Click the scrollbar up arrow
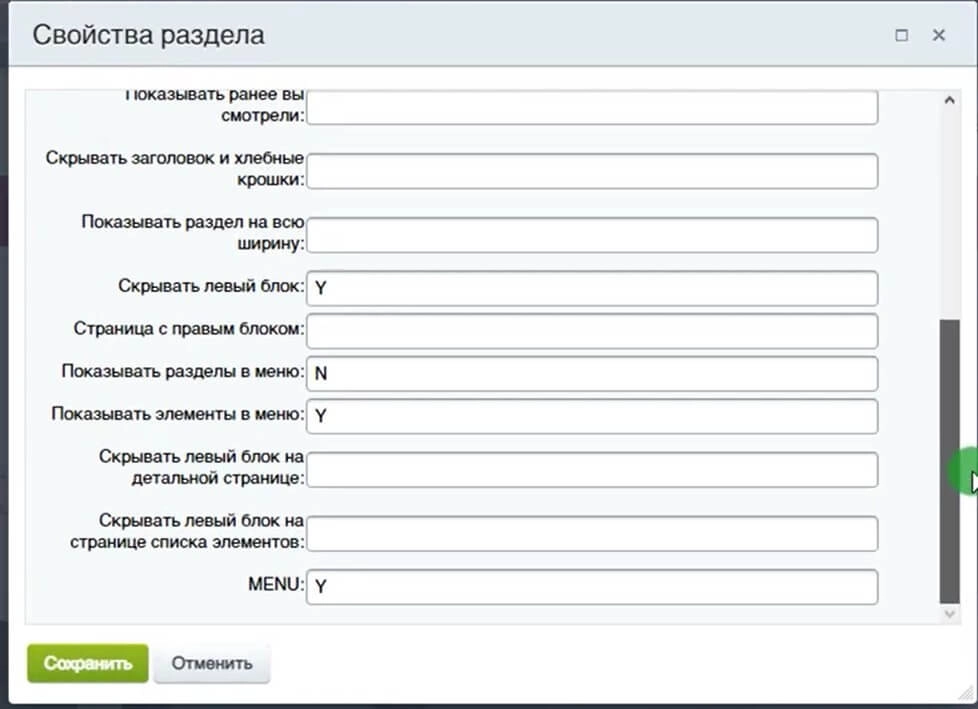 coord(949,100)
